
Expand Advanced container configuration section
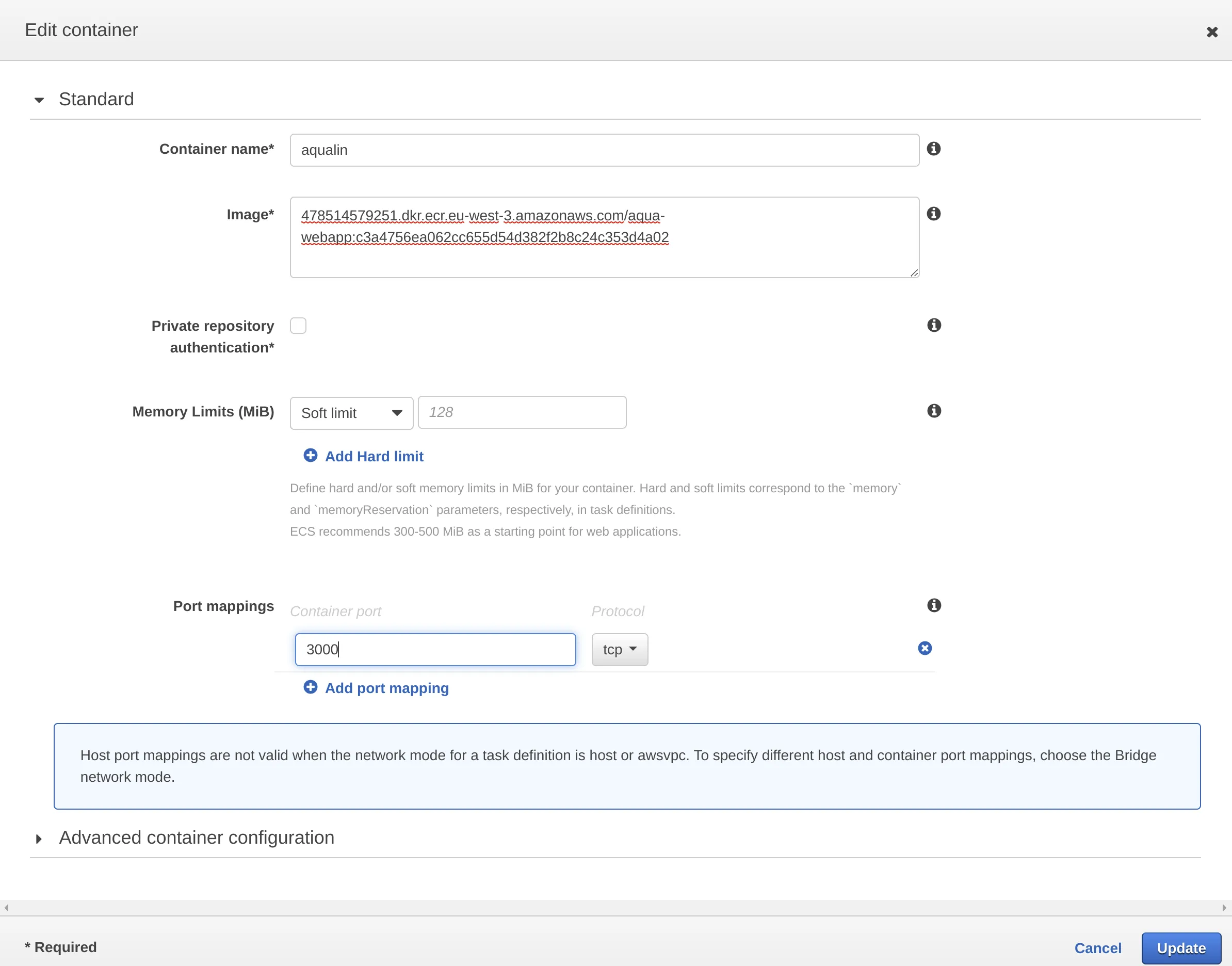click(39, 838)
